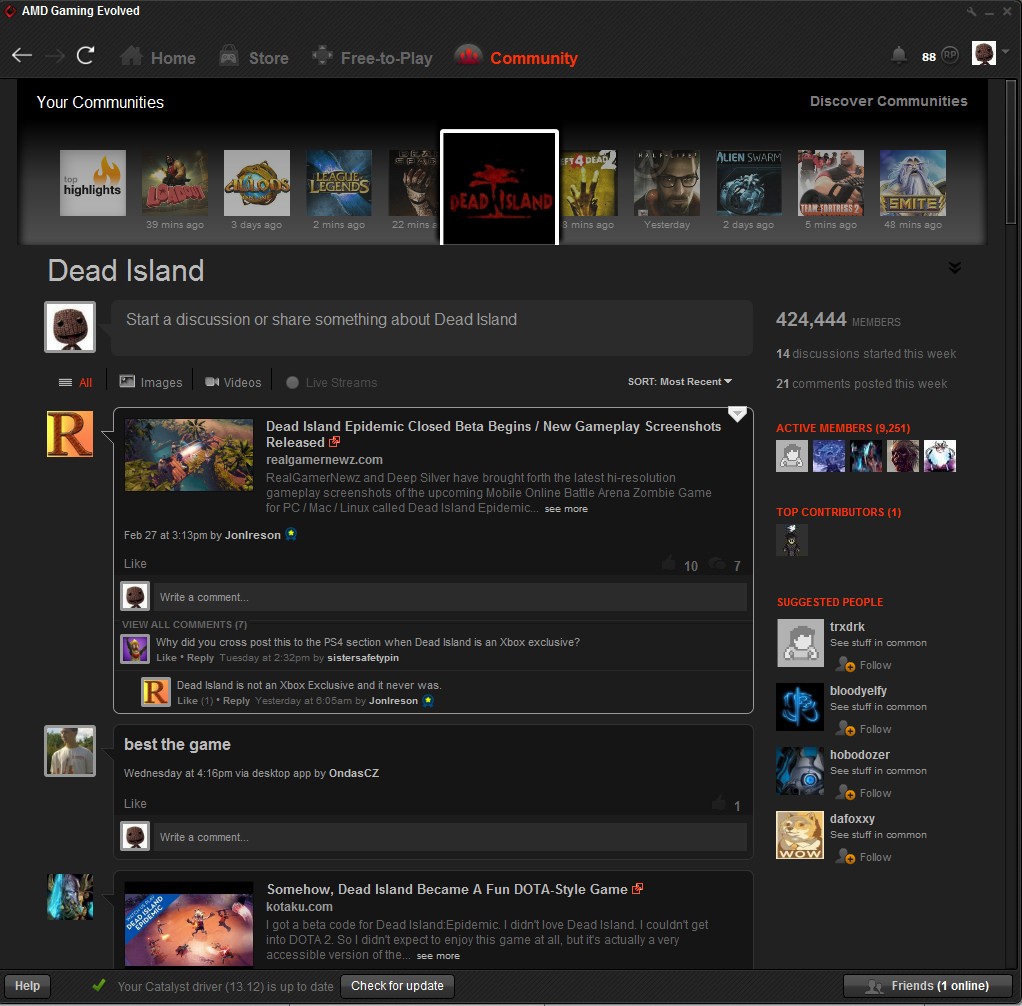View all comments (7) link

coord(184,624)
